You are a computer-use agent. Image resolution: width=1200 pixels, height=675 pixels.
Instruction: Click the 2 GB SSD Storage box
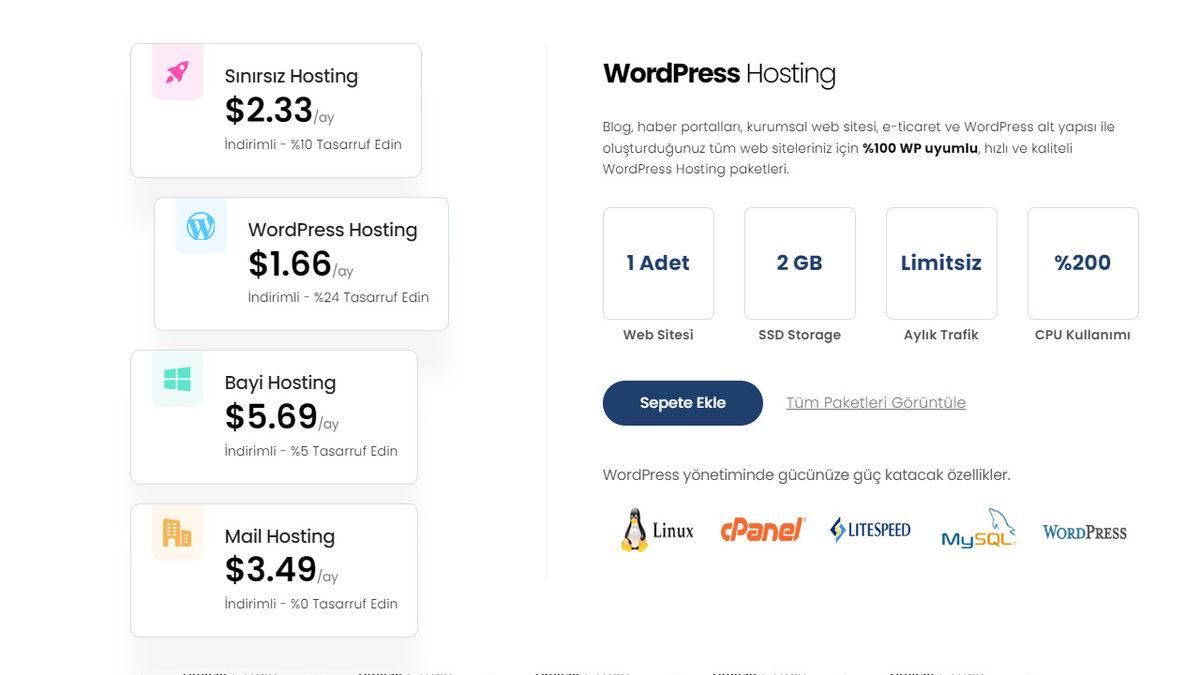tap(799, 263)
